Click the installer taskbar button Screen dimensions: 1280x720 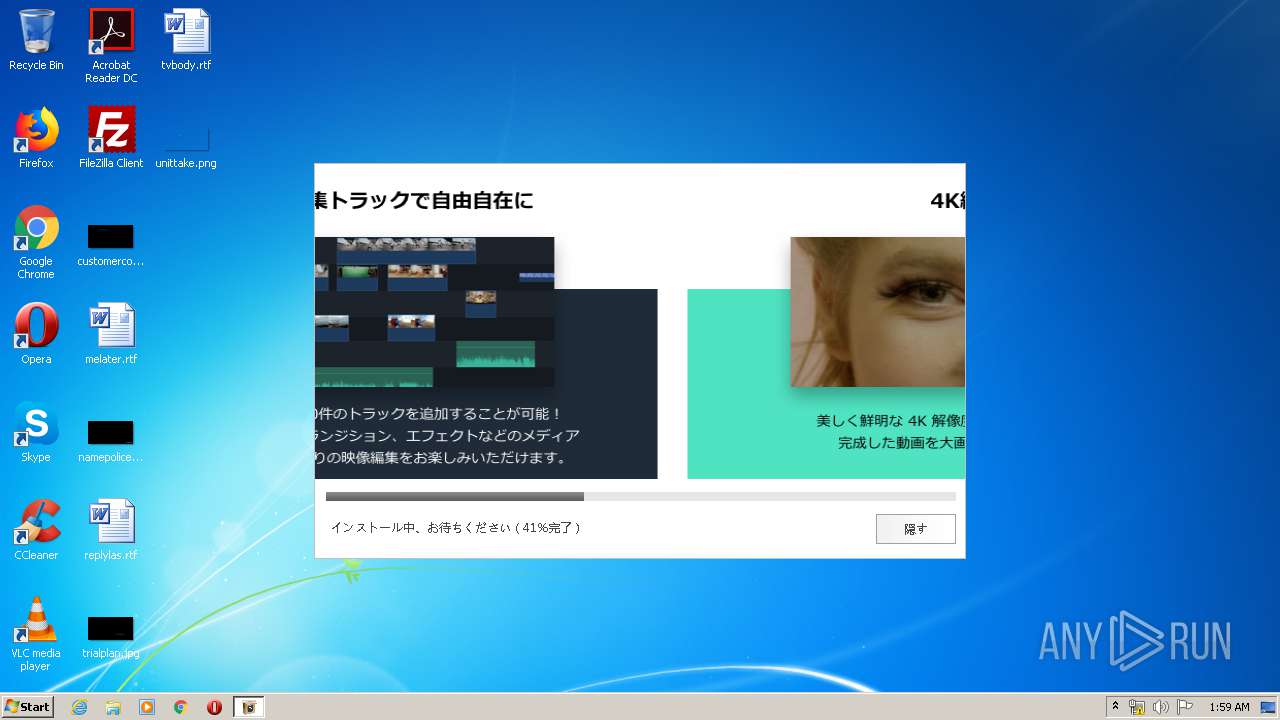[x=249, y=707]
